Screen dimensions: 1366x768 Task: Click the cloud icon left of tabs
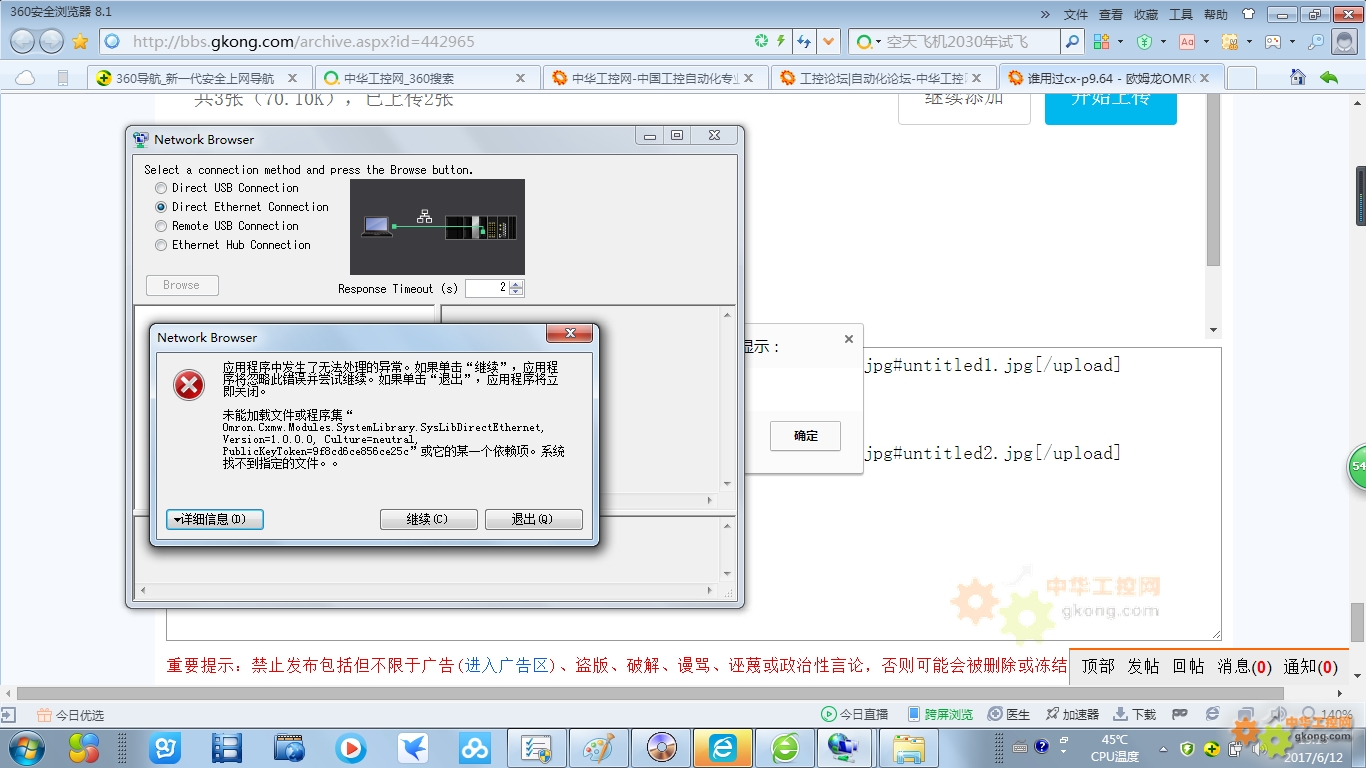[x=25, y=78]
